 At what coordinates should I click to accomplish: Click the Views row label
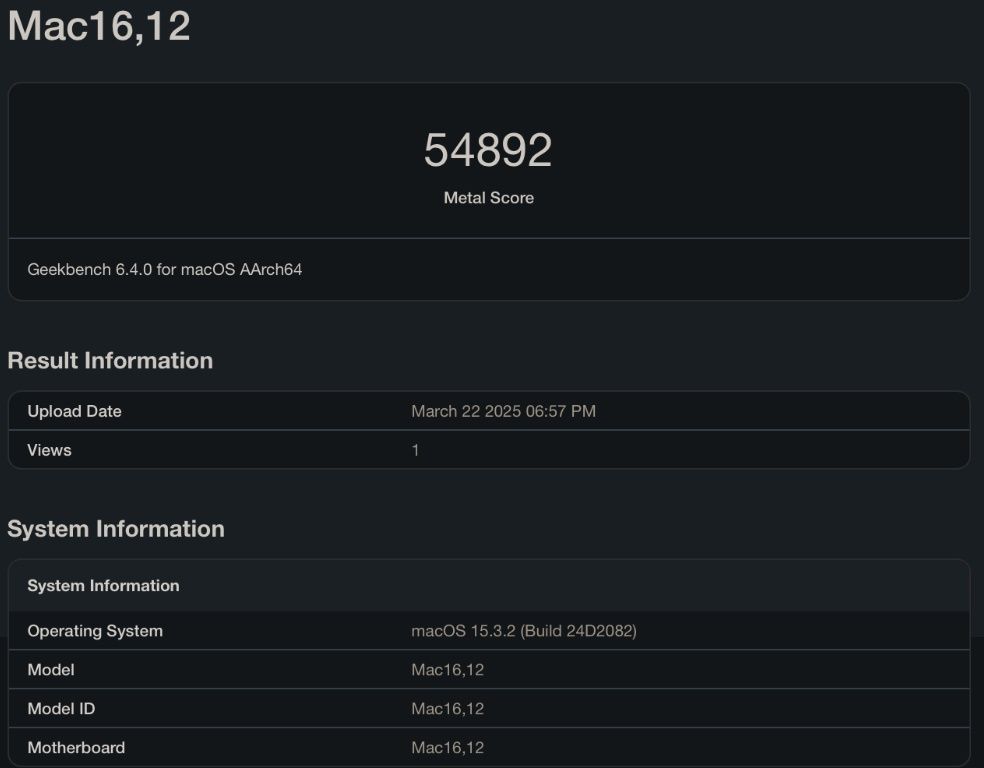pos(50,450)
